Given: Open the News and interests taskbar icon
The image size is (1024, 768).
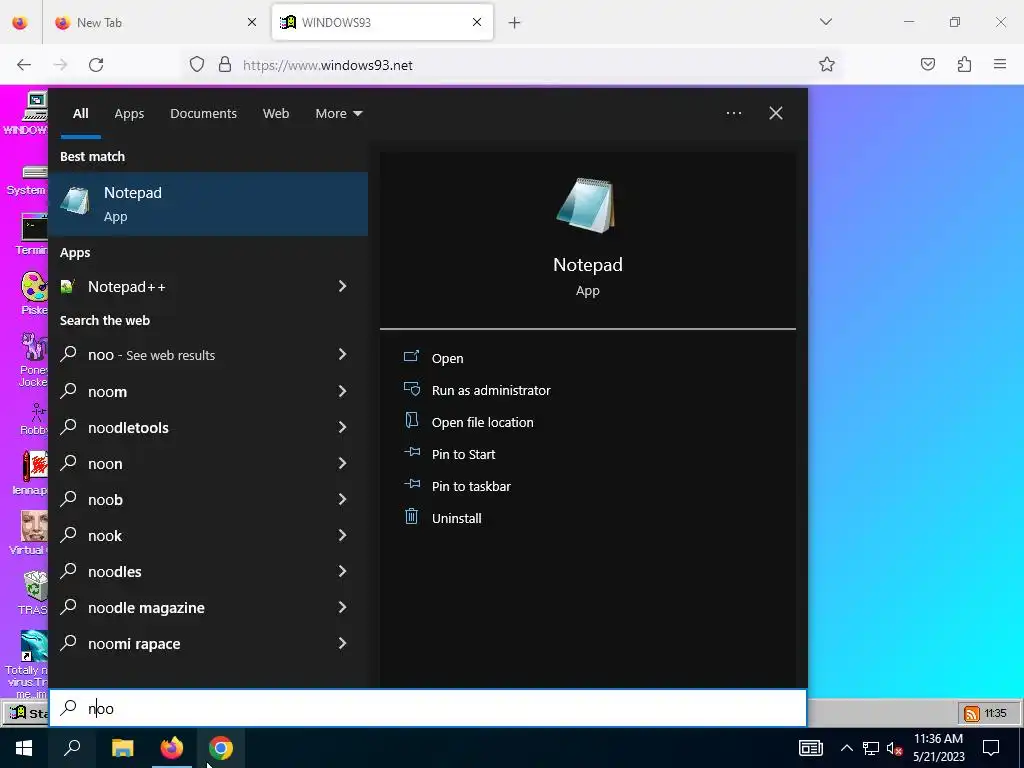Looking at the screenshot, I should (x=810, y=748).
